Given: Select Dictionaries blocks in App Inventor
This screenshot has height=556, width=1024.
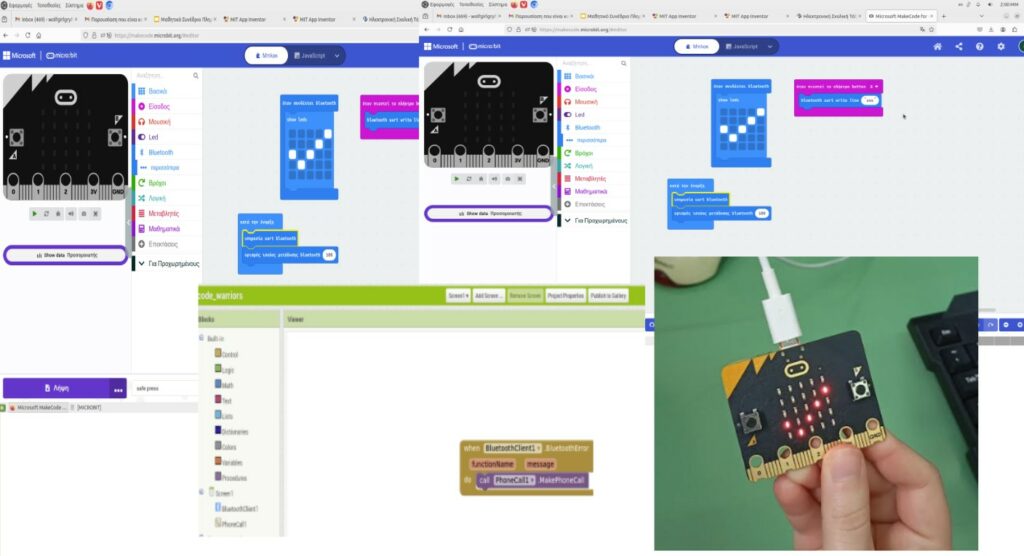Looking at the screenshot, I should [x=231, y=431].
